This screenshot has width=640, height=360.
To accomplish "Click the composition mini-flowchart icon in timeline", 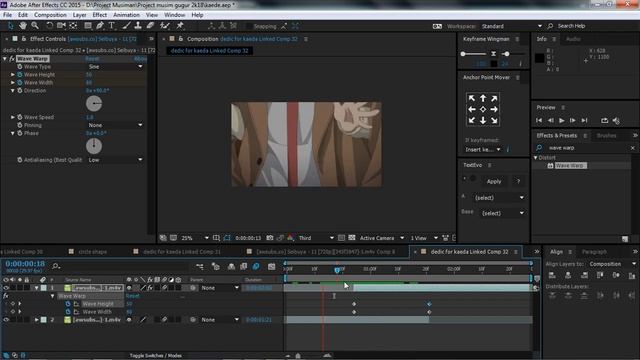I will (200, 267).
